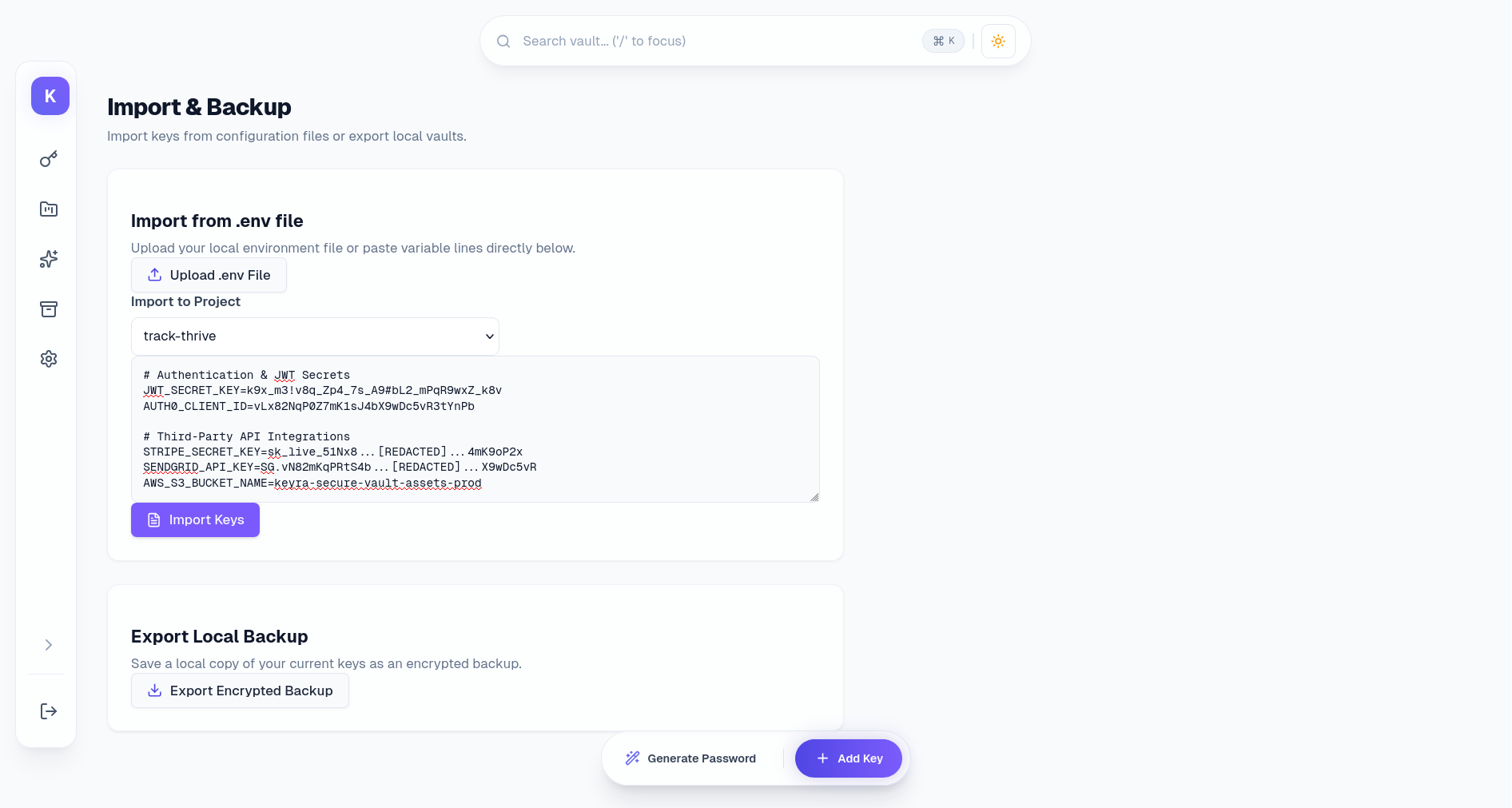The image size is (1512, 808).
Task: Open the Keys section via key icon
Action: coord(49,159)
